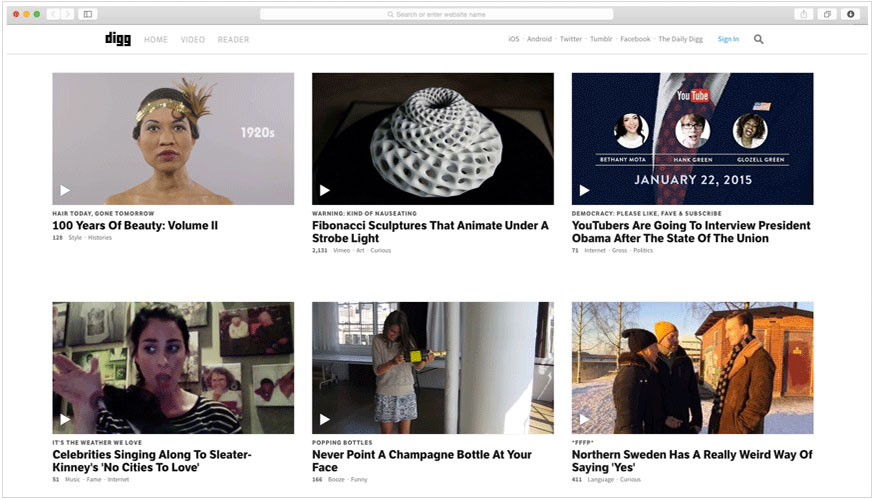Open 100 Years Of Beauty: Volume II headline
Viewport: 875px width, 499px height.
click(x=135, y=225)
